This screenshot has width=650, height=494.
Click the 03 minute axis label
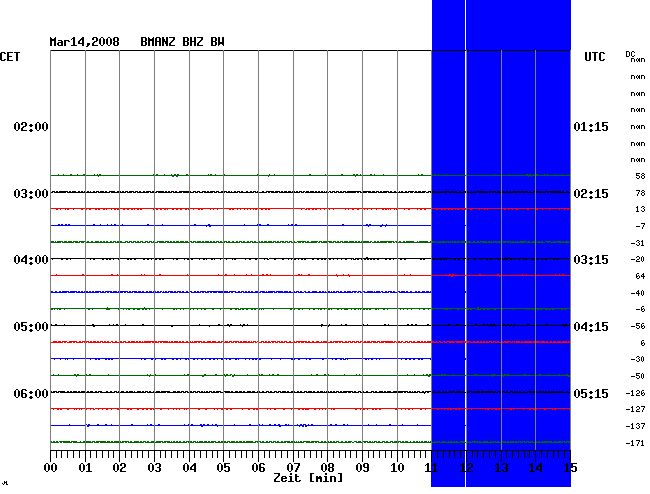coord(154,468)
